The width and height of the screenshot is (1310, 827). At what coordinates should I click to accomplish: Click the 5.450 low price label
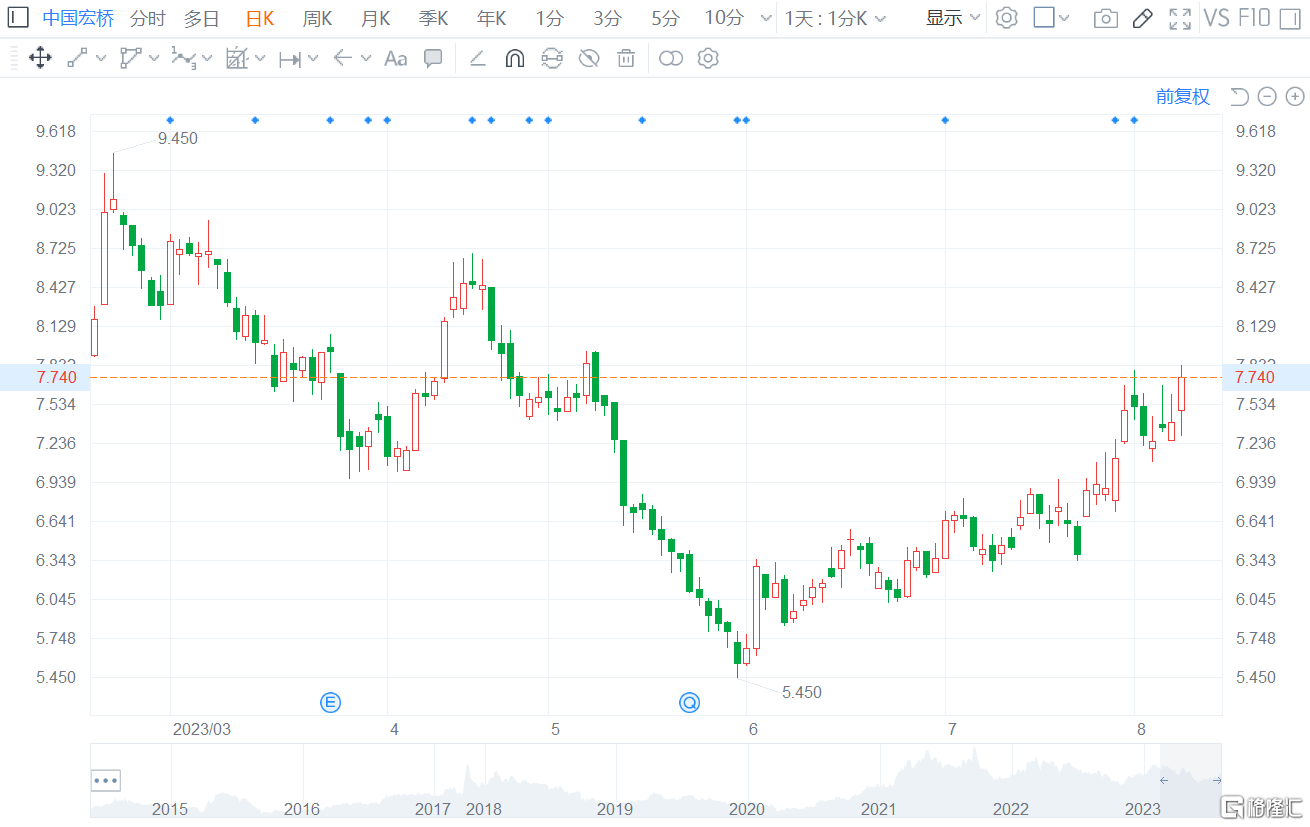tap(802, 692)
